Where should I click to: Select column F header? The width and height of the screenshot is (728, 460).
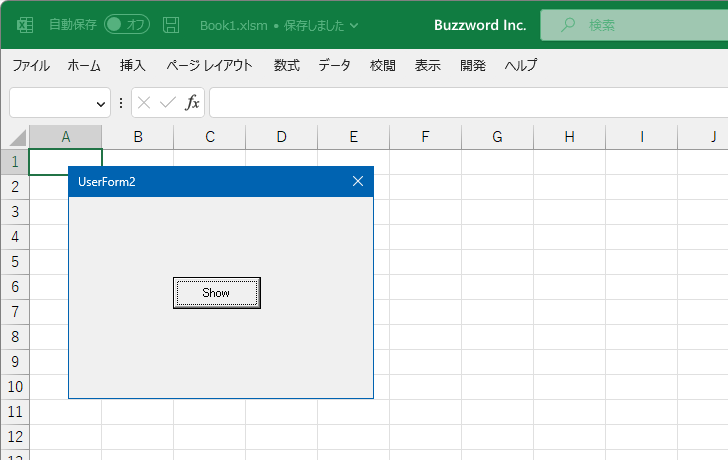[426, 137]
